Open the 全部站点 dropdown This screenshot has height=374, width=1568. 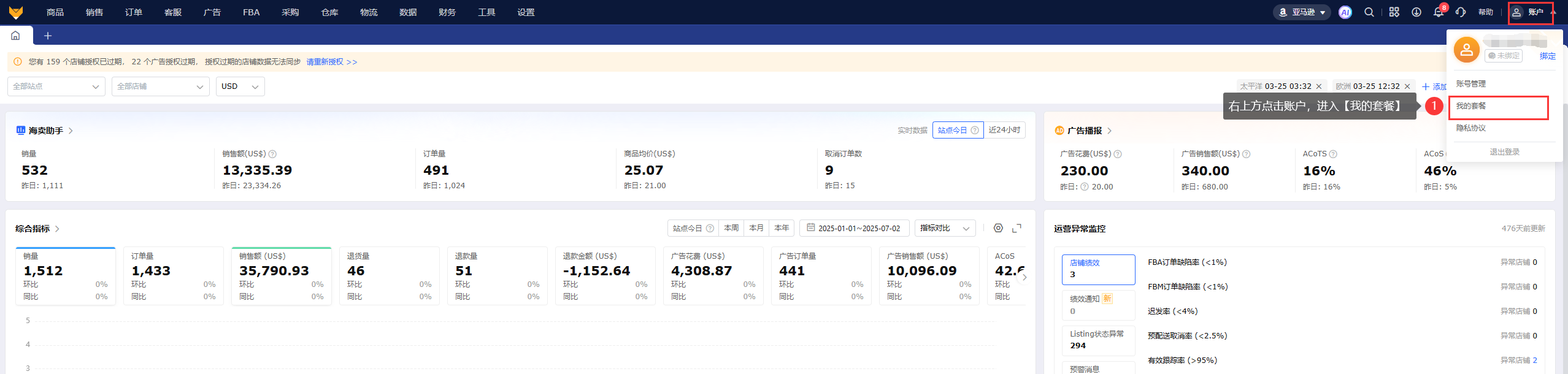(x=56, y=86)
